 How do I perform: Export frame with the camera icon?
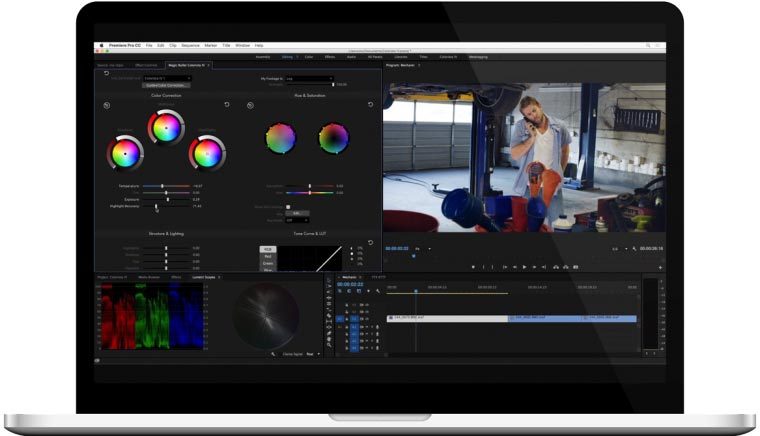(x=576, y=267)
